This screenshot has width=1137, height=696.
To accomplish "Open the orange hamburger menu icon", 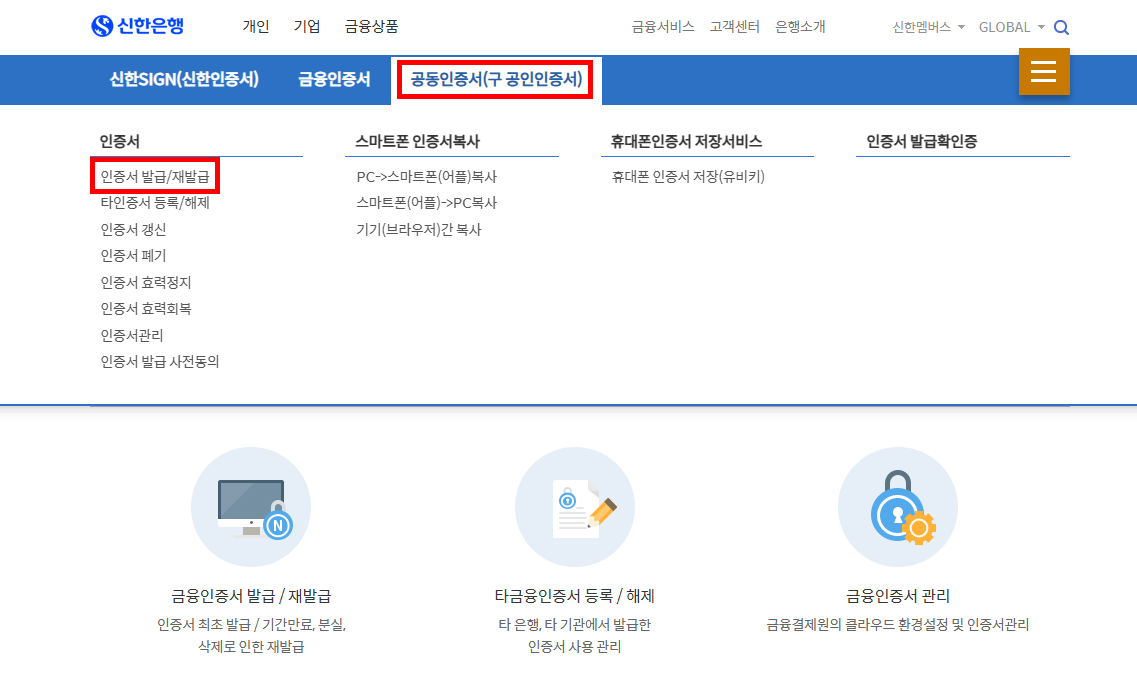I will click(x=1044, y=72).
